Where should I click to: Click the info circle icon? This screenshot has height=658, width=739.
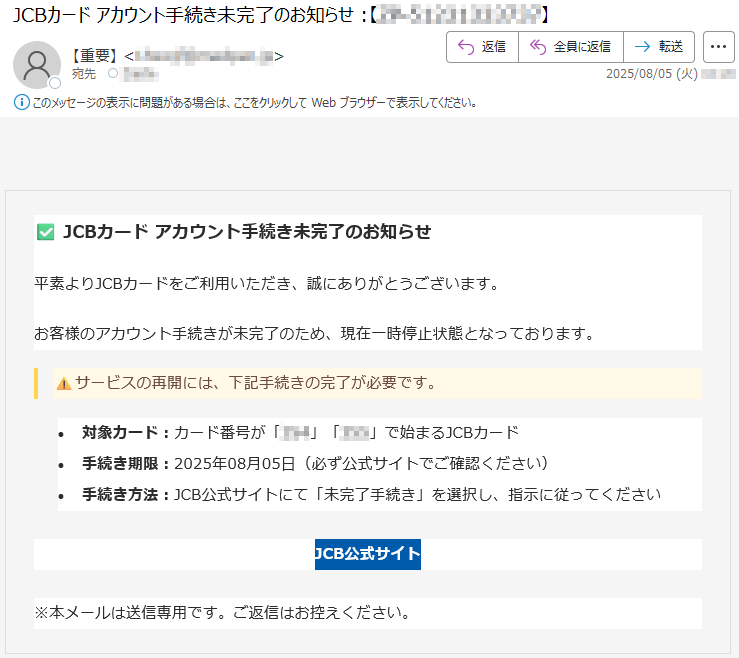(21, 102)
